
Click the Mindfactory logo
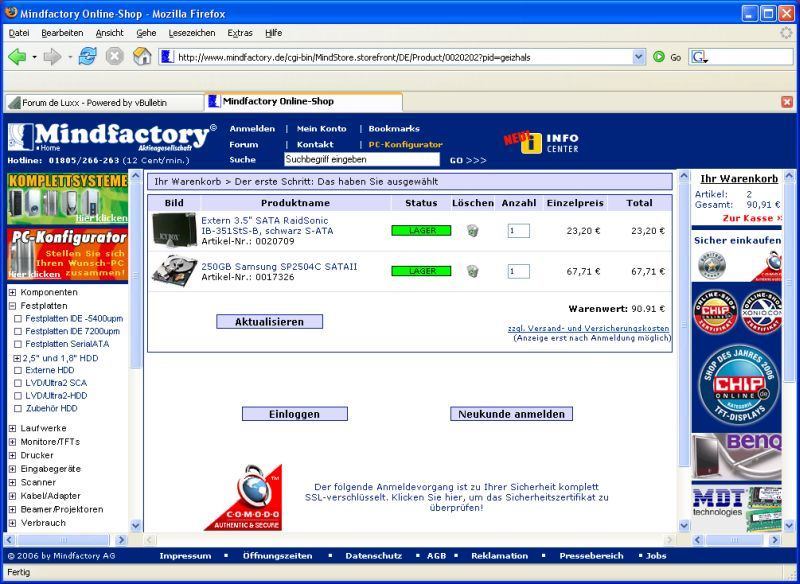coord(112,137)
